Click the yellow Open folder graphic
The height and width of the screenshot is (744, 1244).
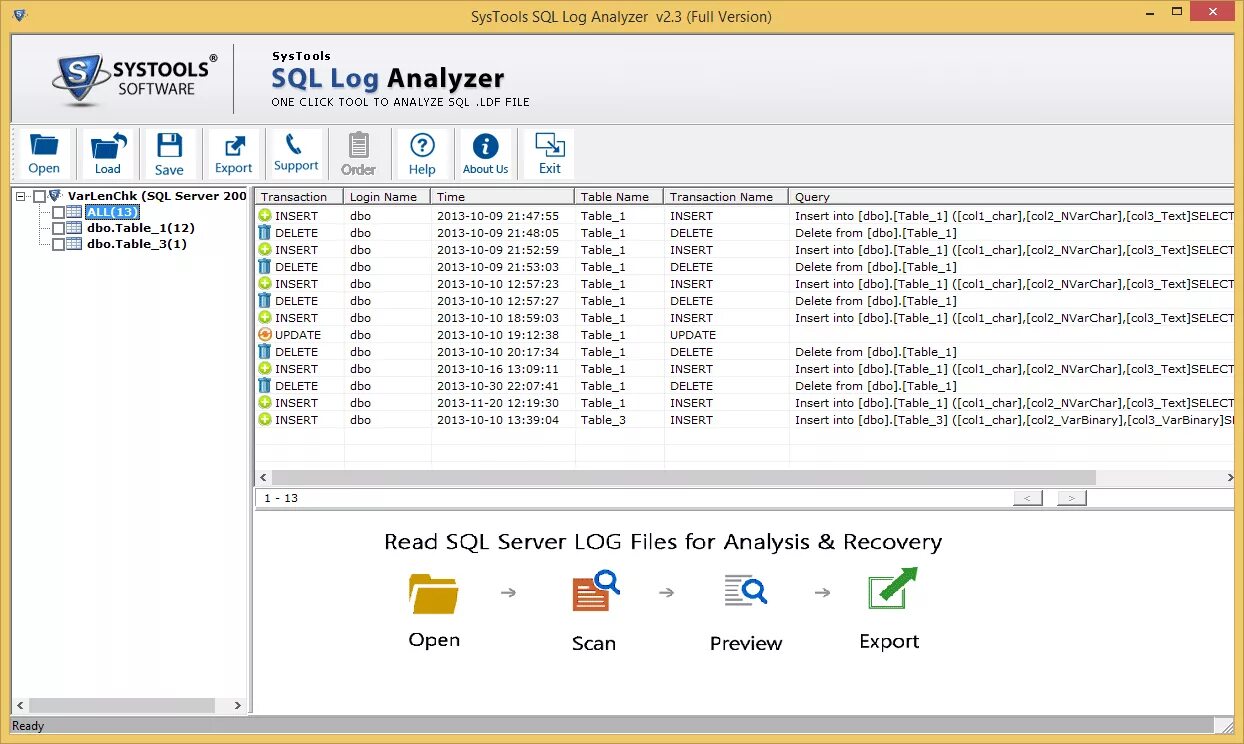coord(434,594)
